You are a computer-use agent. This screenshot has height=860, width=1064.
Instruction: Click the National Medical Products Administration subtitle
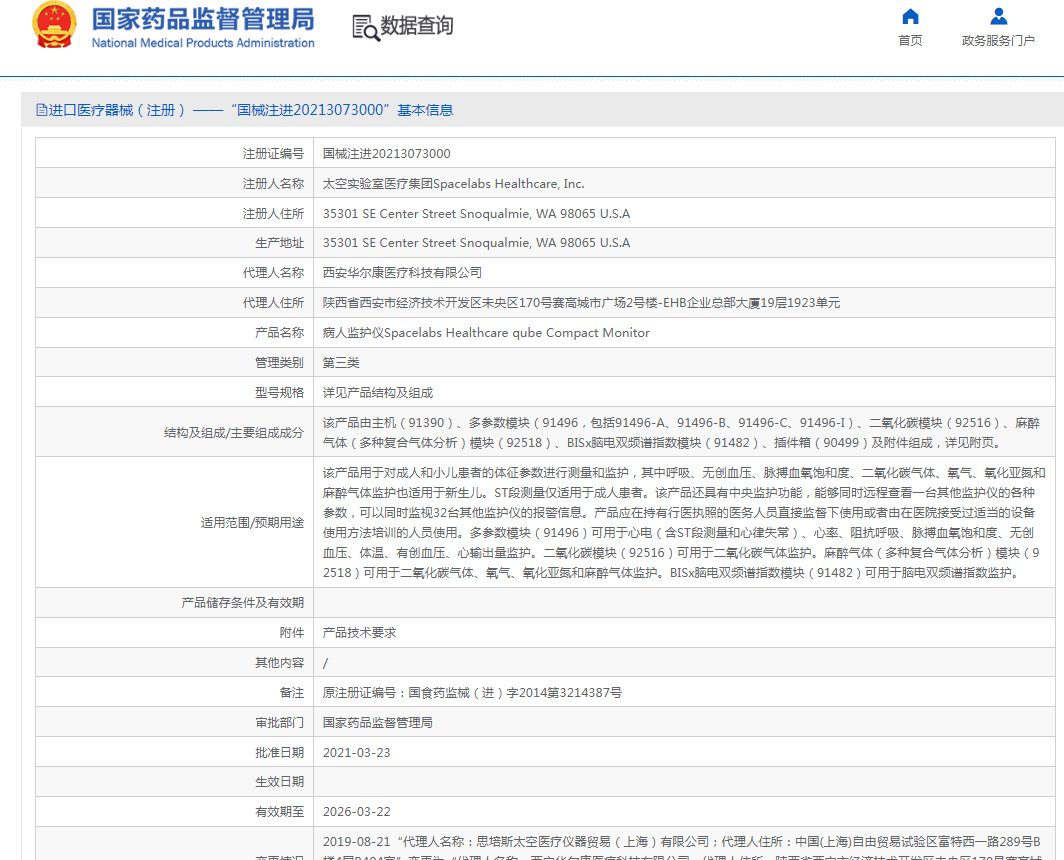(x=203, y=43)
